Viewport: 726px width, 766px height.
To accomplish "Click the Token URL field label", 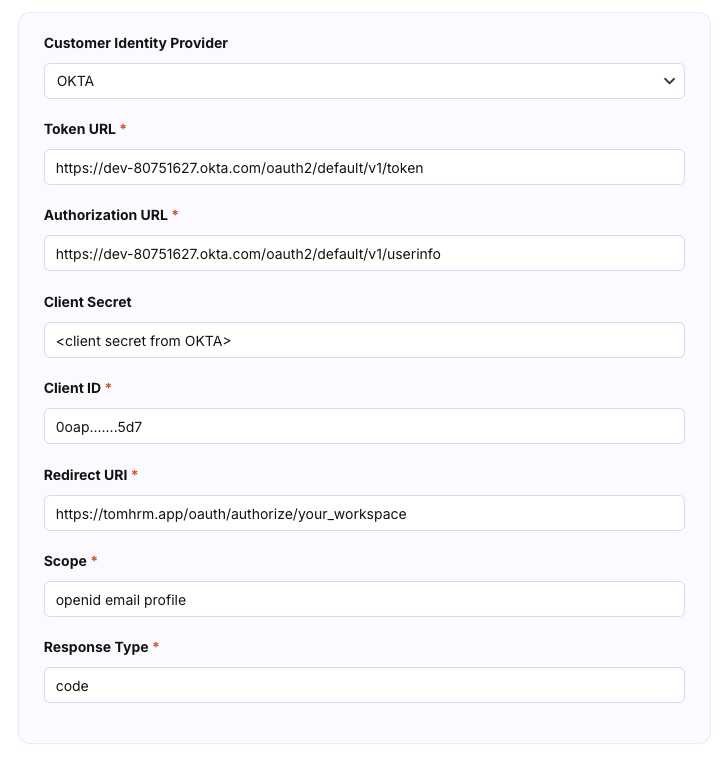I will pos(79,129).
